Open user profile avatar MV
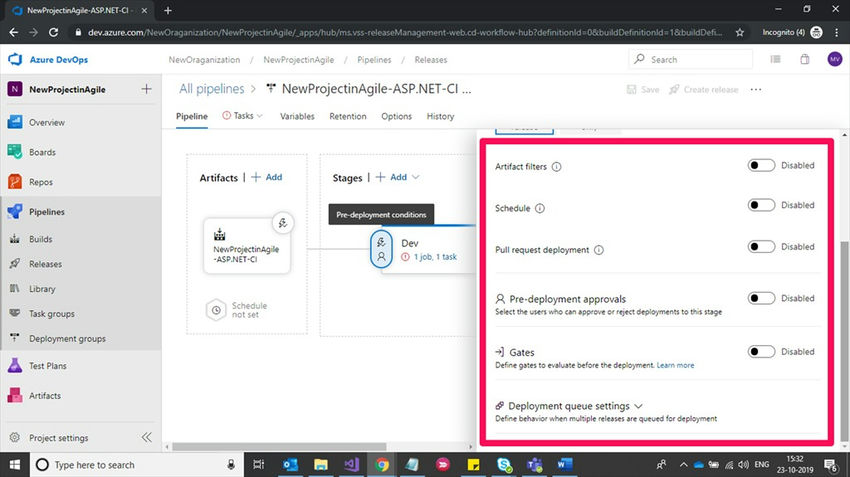The height and width of the screenshot is (477, 850). click(834, 60)
